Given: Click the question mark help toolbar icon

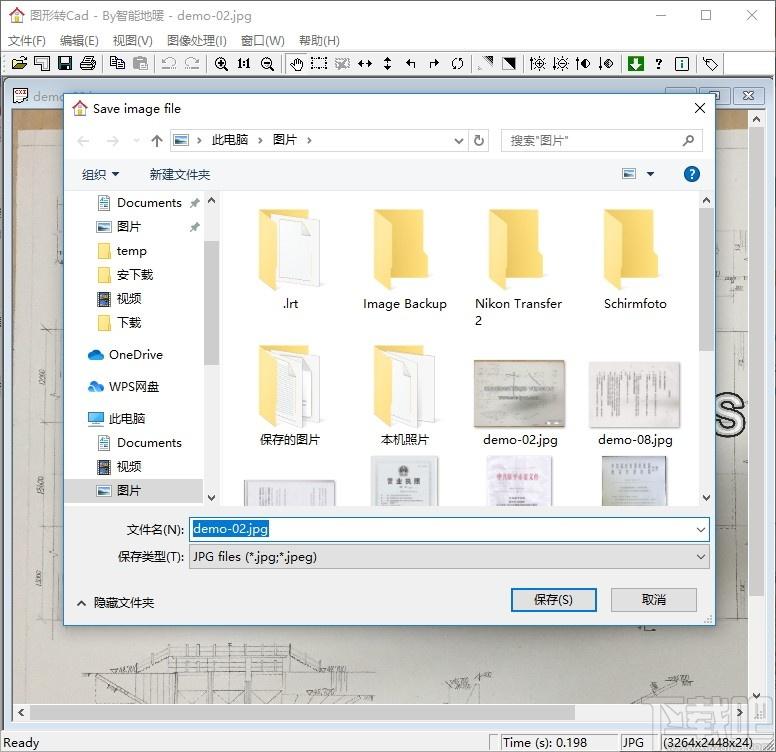Looking at the screenshot, I should tap(659, 63).
